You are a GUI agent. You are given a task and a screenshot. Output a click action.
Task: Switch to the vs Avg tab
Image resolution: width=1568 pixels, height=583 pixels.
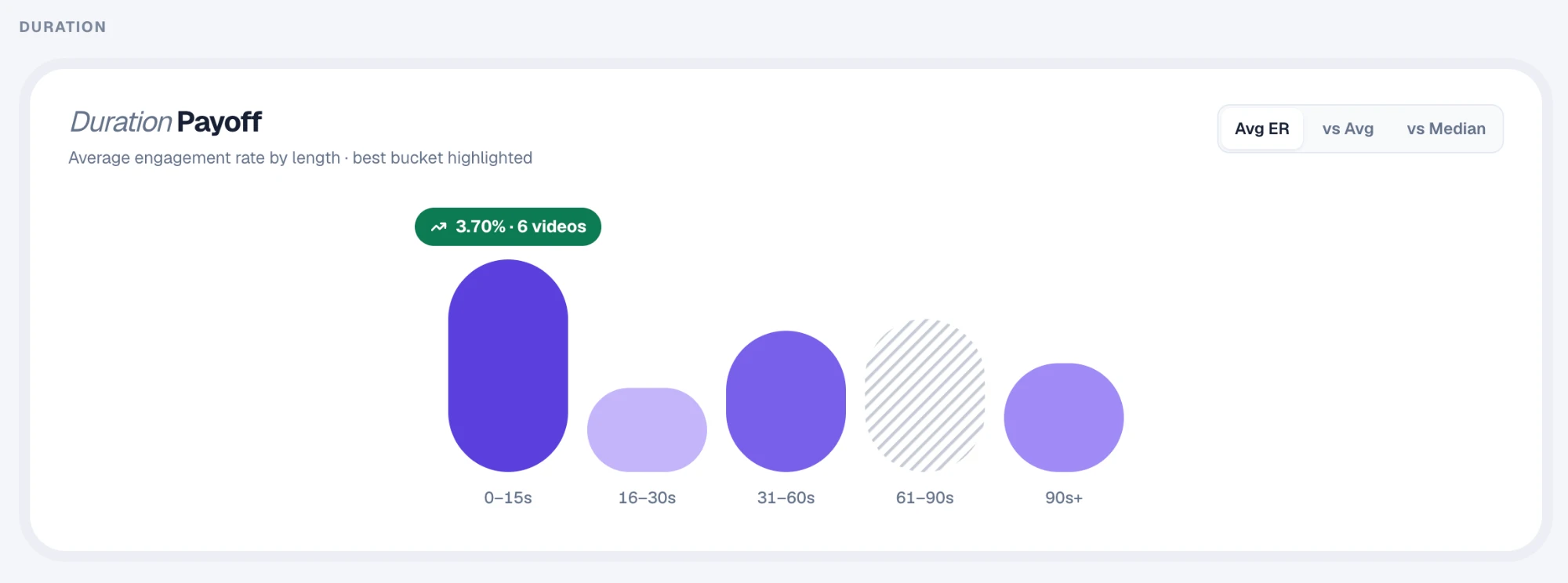pyautogui.click(x=1348, y=129)
